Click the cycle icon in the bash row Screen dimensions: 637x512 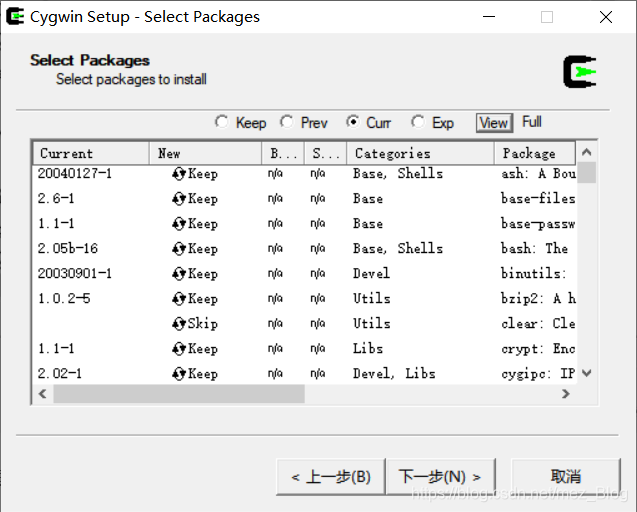[179, 249]
